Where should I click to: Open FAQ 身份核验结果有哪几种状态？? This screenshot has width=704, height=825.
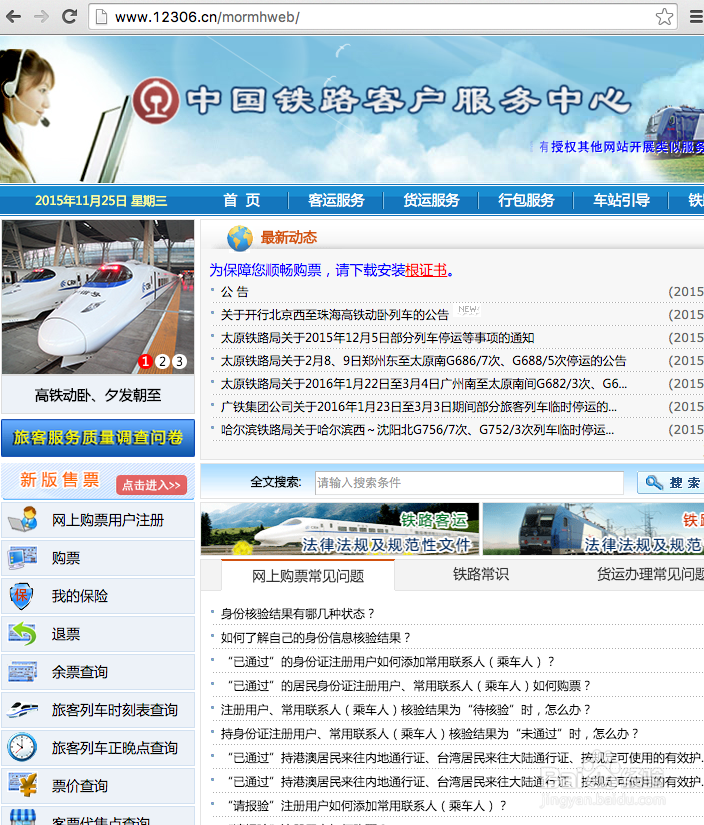pyautogui.click(x=297, y=613)
